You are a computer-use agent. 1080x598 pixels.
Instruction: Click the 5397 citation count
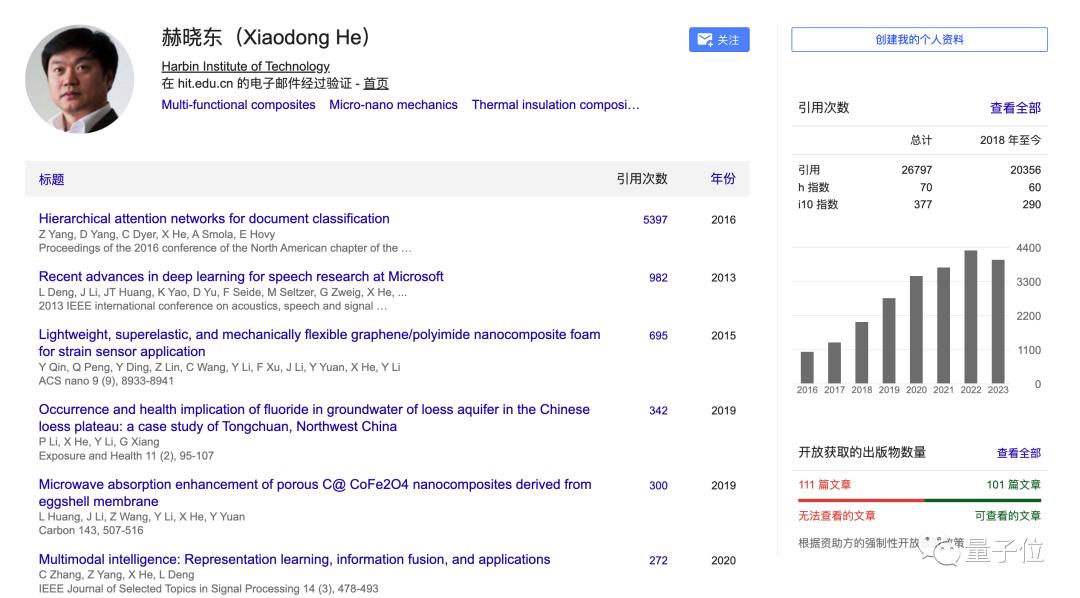pos(655,220)
